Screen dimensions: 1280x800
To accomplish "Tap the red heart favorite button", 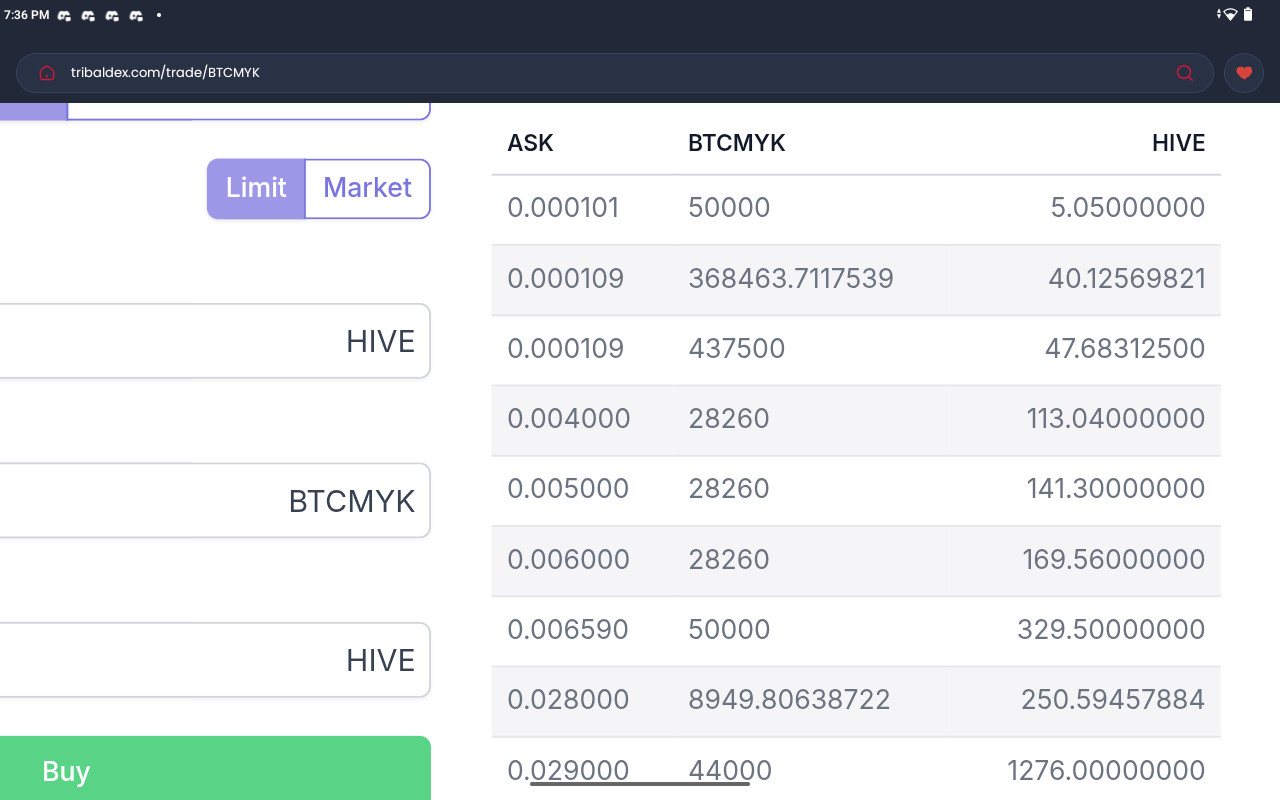I will click(1244, 73).
